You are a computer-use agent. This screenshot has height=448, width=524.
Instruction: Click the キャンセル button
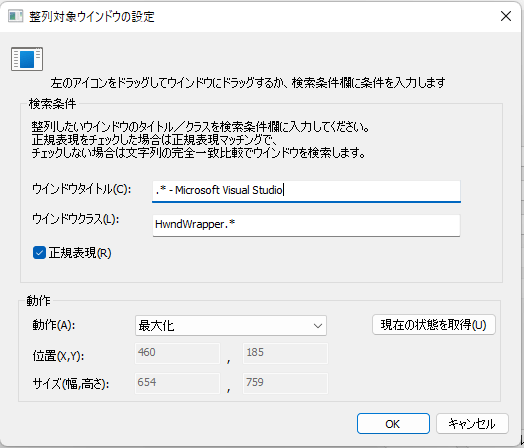[x=472, y=424]
